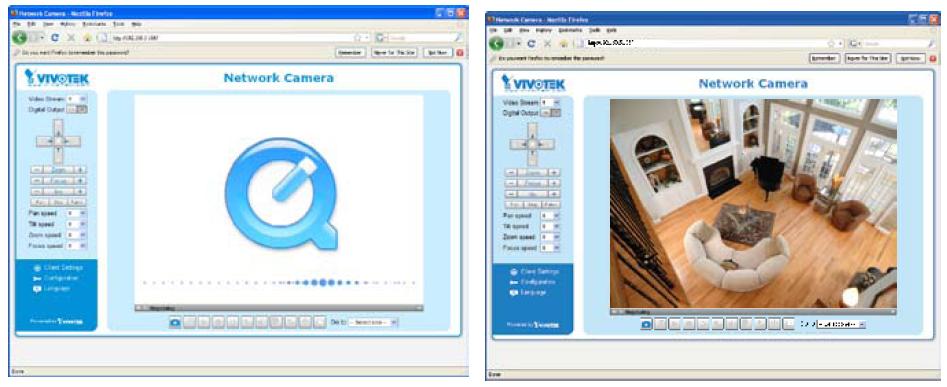Tilt camera up in live-room-video window
The image size is (947, 387).
tap(532, 131)
